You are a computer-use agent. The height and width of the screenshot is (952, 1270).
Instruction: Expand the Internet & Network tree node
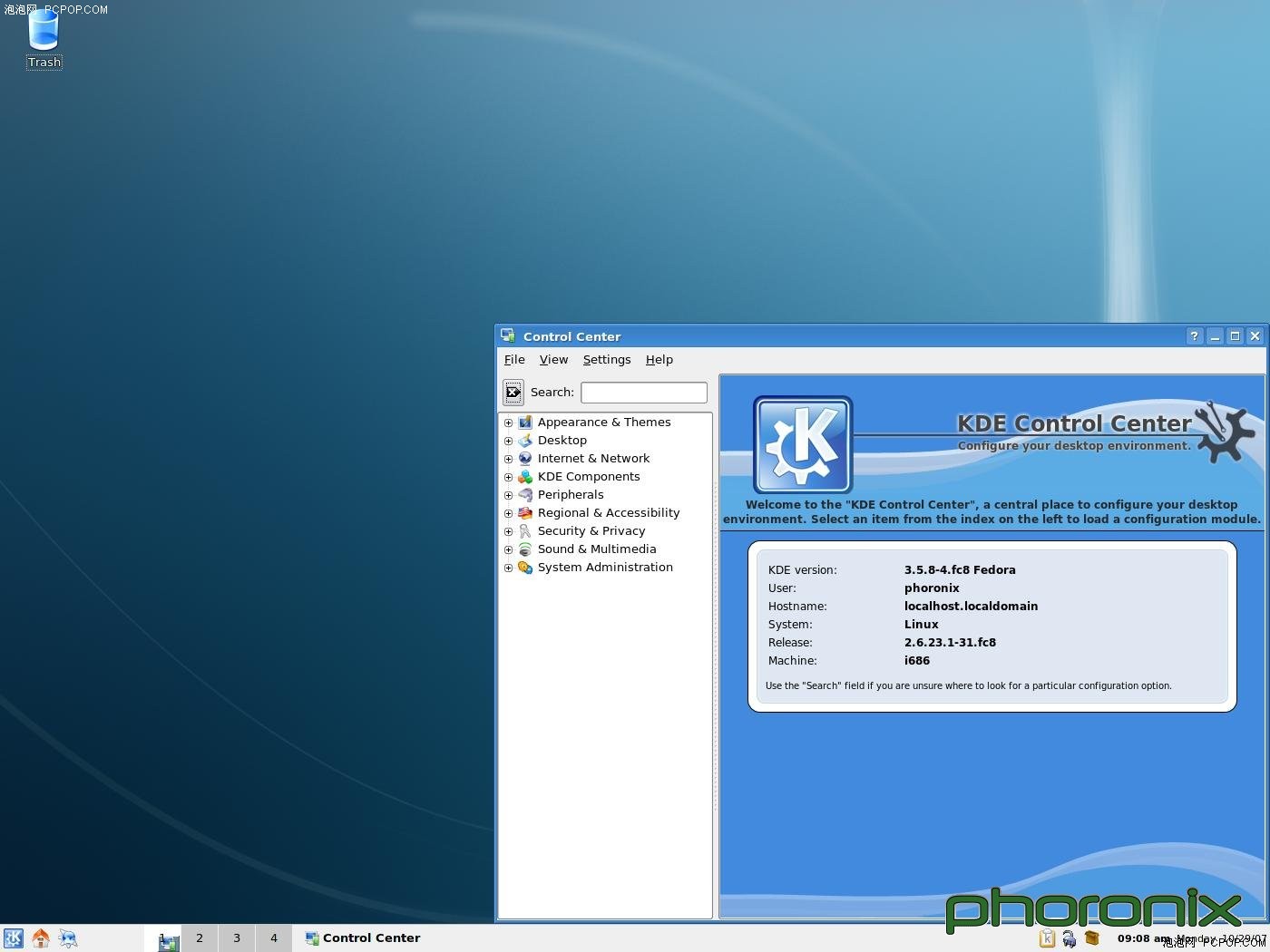(x=509, y=460)
